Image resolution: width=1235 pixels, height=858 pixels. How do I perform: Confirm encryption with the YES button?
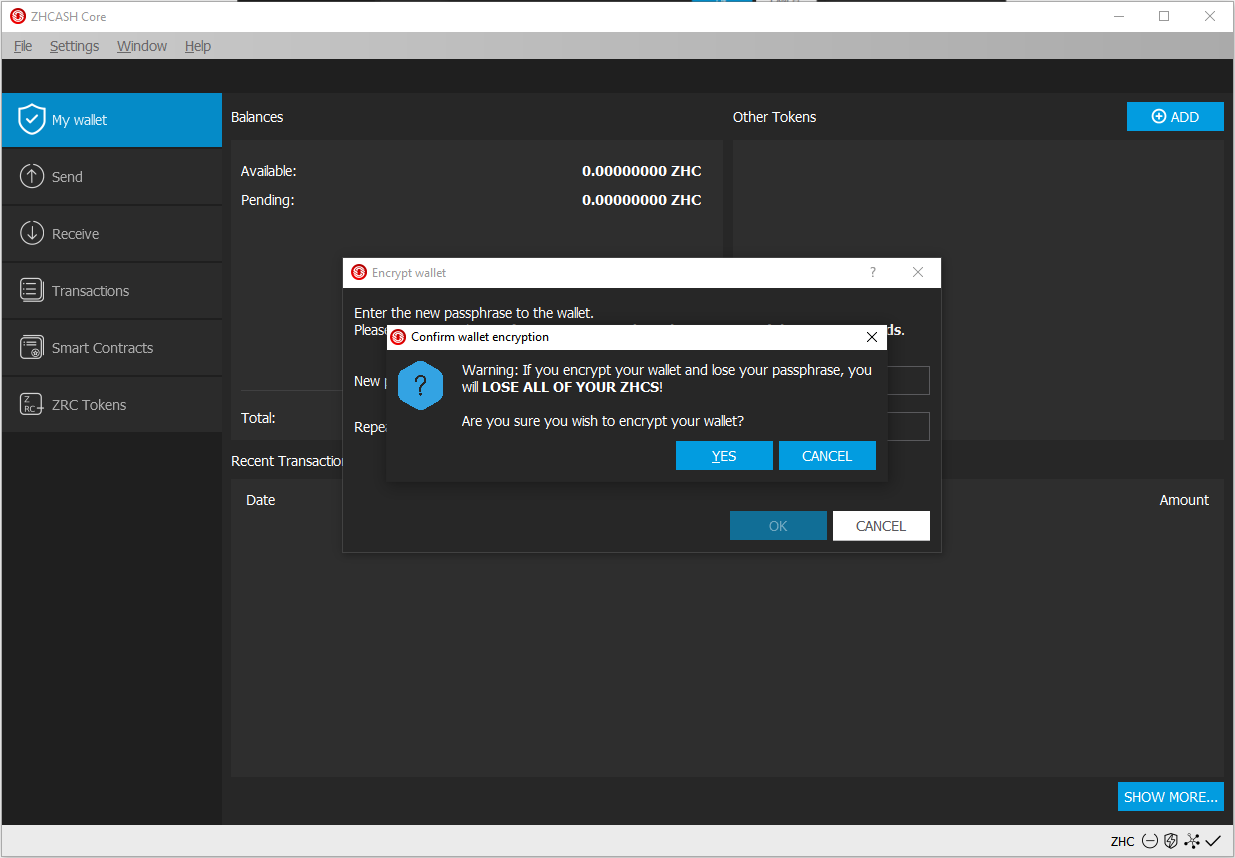724,456
